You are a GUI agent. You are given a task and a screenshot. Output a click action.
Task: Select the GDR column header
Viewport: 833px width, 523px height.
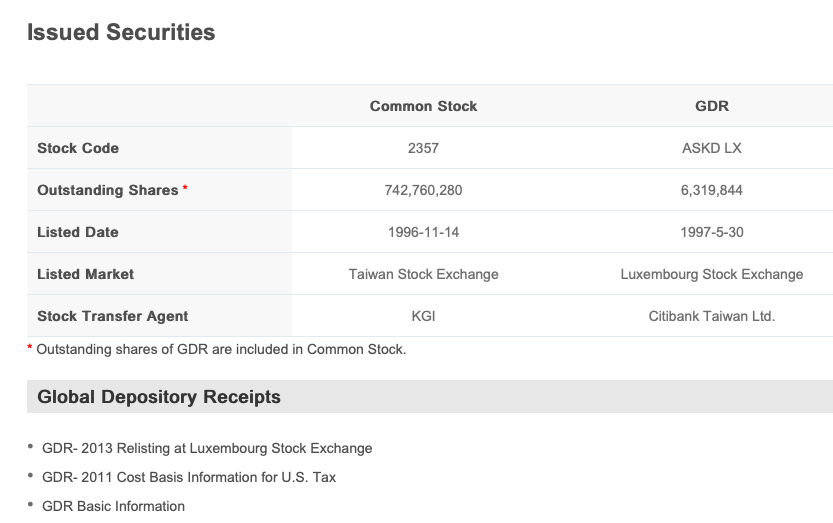point(711,106)
